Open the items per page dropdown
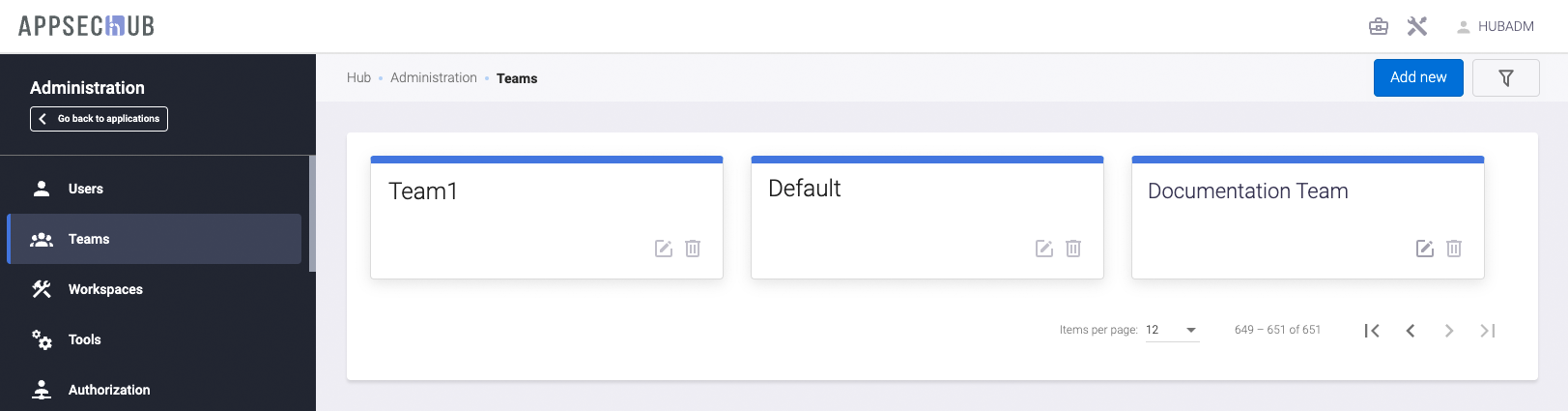 coord(1172,330)
